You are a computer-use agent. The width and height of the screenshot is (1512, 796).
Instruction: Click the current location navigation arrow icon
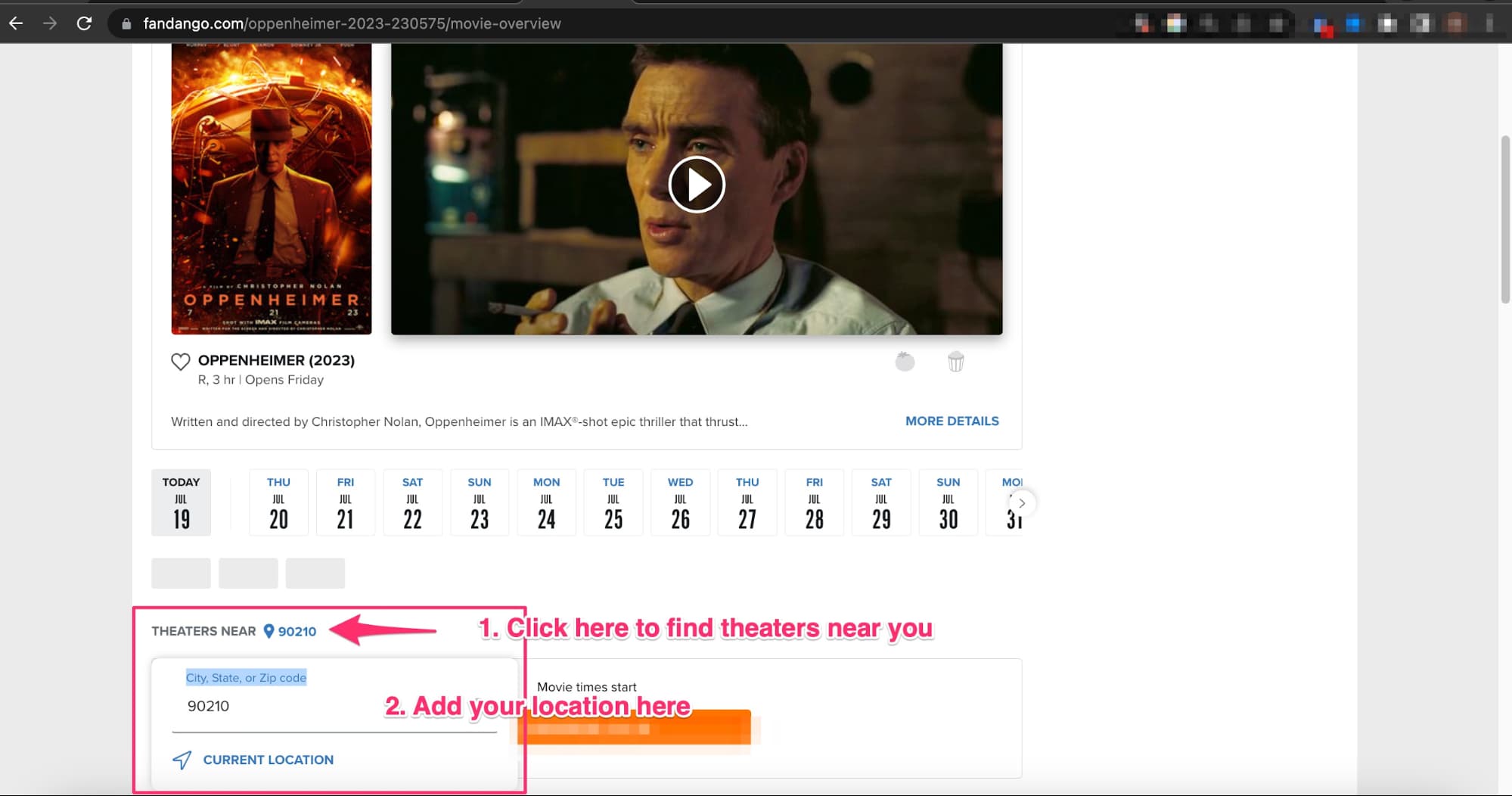(x=182, y=760)
